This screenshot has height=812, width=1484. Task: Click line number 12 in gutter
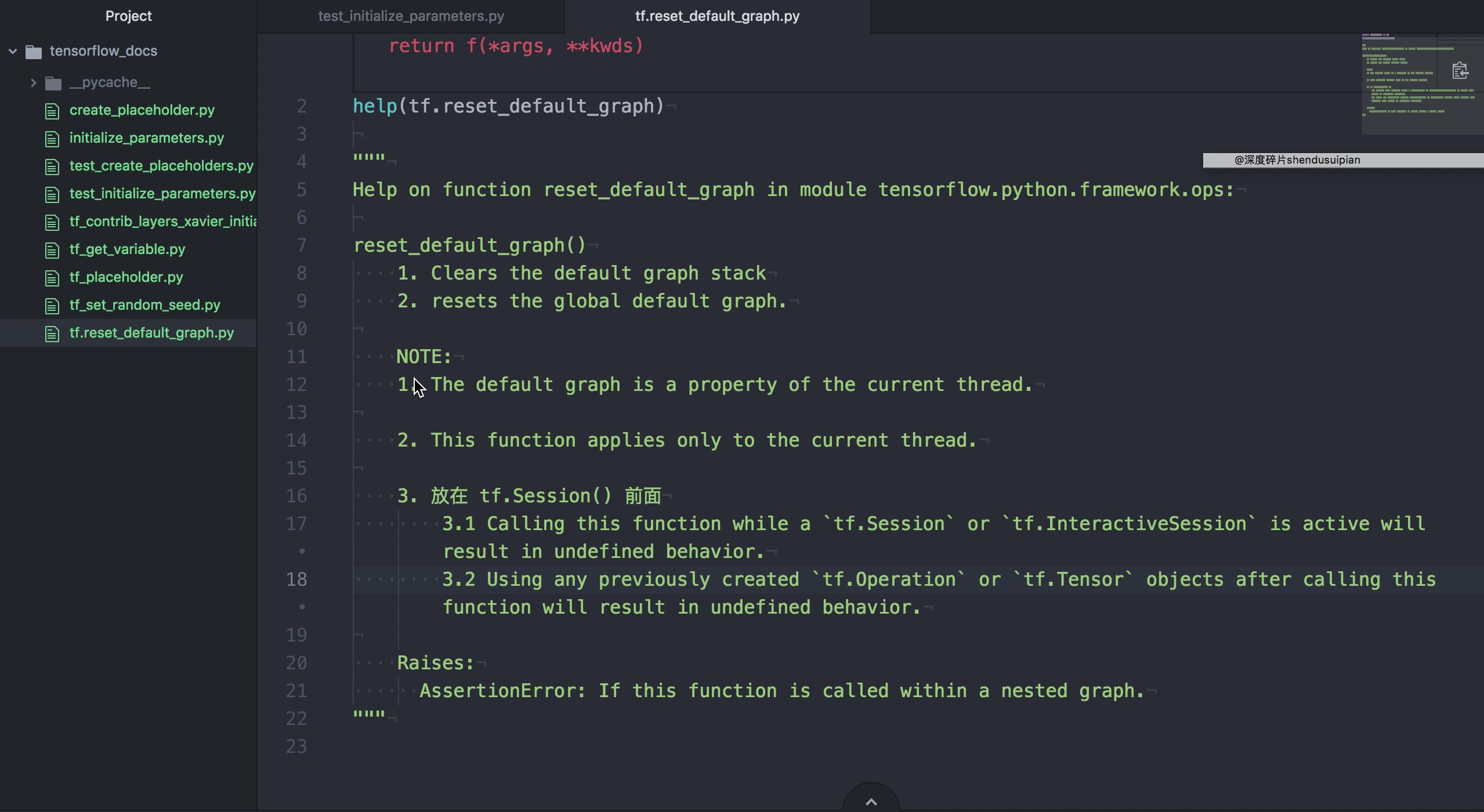point(296,385)
